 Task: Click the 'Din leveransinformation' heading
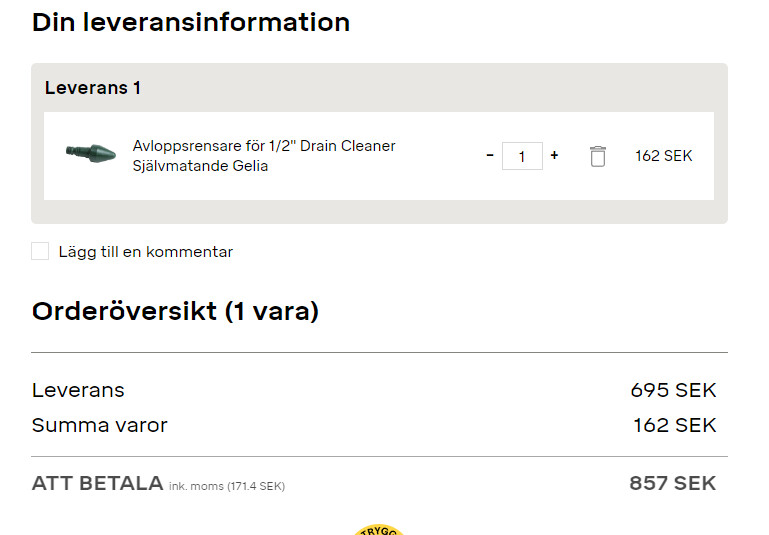tap(191, 22)
